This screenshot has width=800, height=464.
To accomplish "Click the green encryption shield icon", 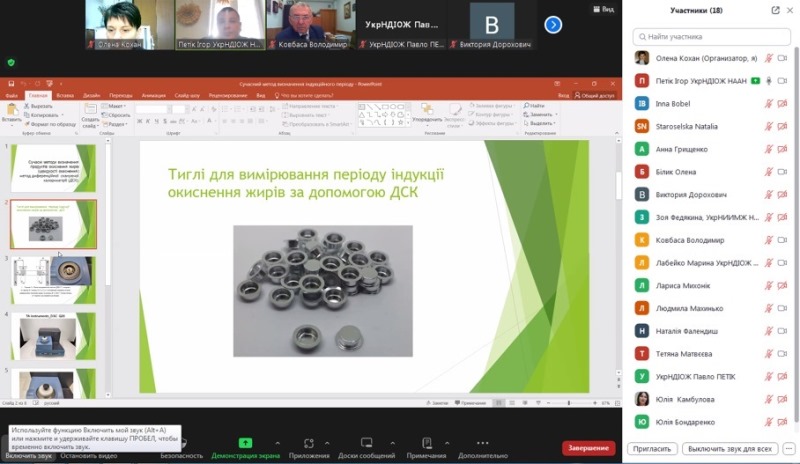I will (x=11, y=63).
